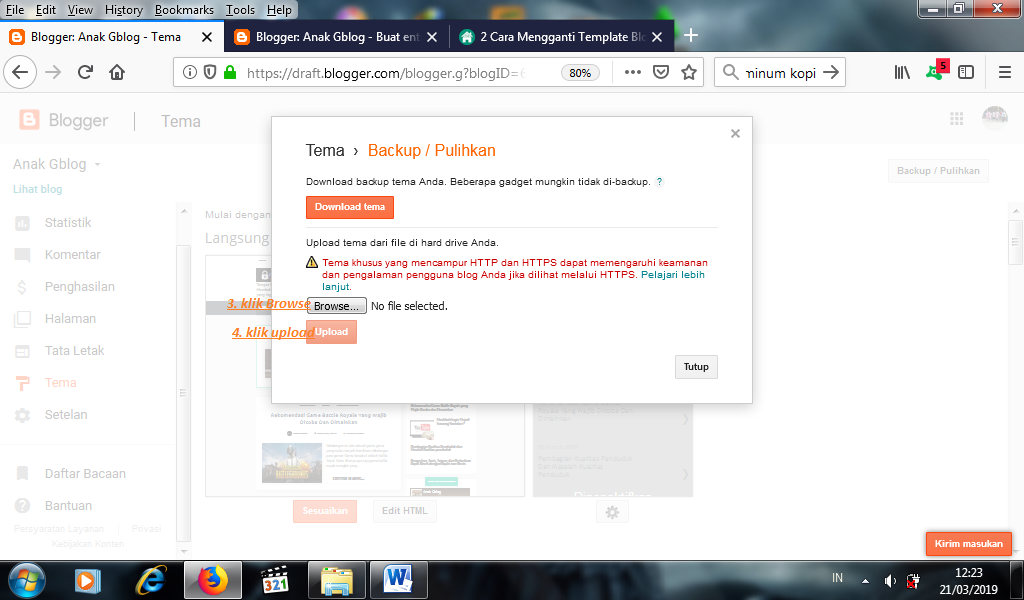Open the Windows Start button

(27, 580)
